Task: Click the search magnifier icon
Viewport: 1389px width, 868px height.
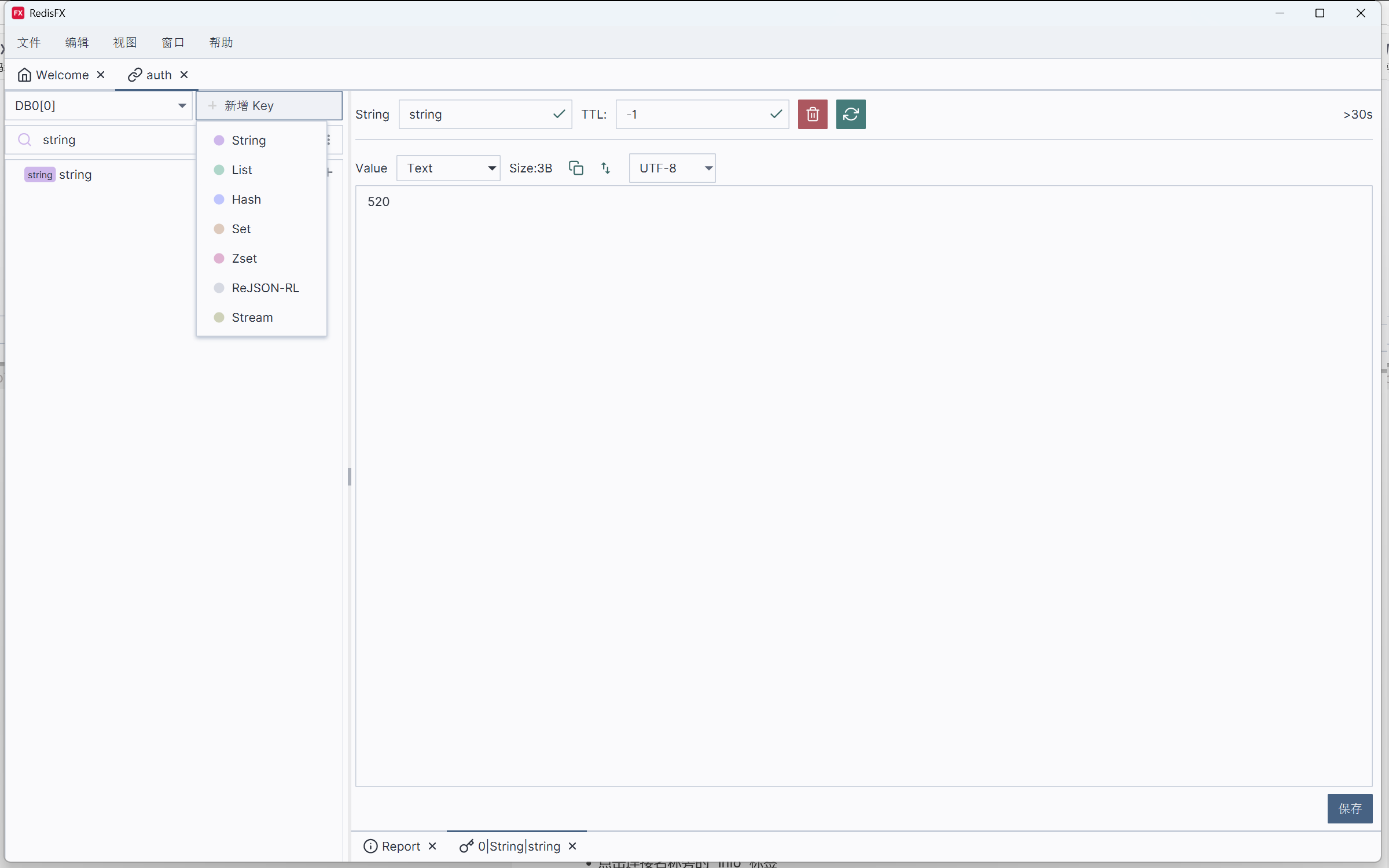Action: tap(25, 139)
